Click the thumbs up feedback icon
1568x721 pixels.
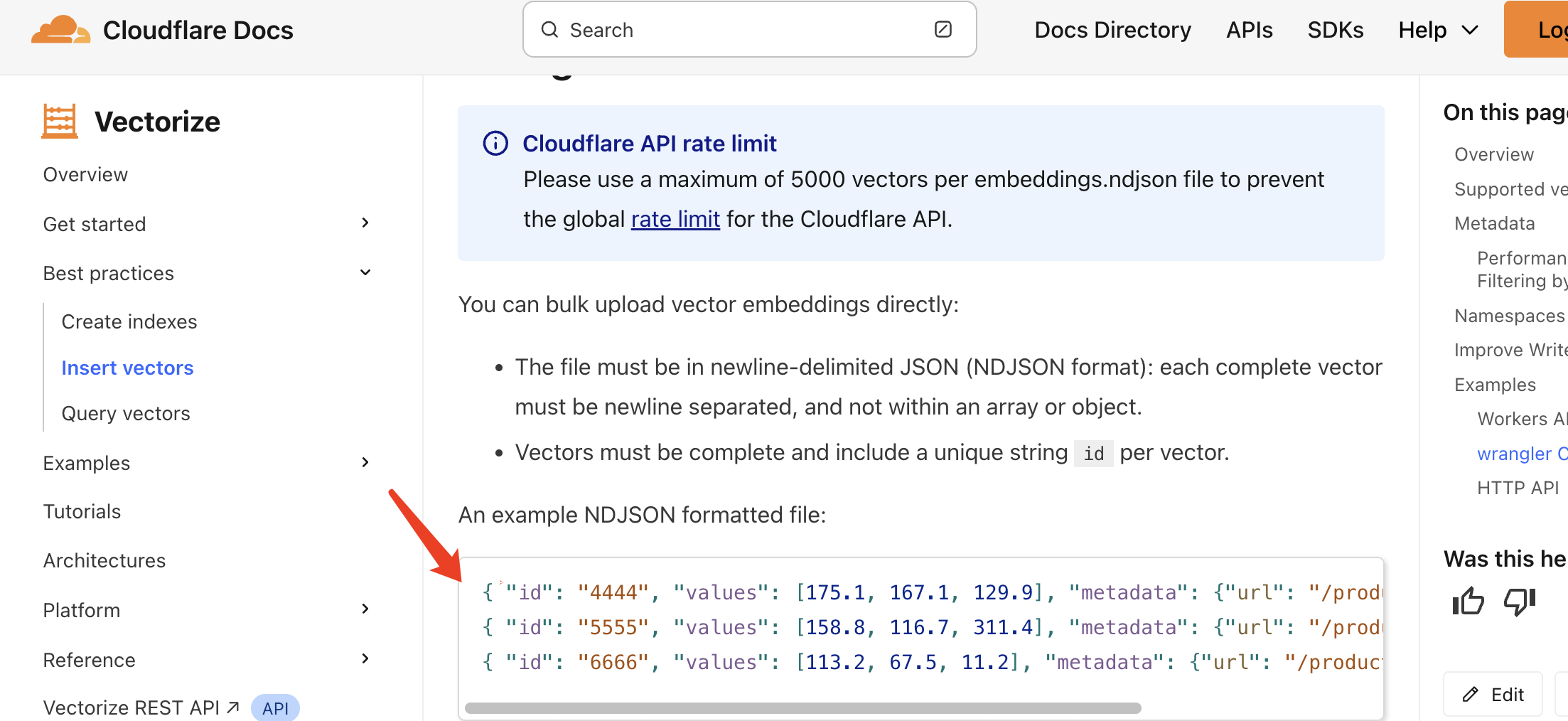pyautogui.click(x=1468, y=602)
